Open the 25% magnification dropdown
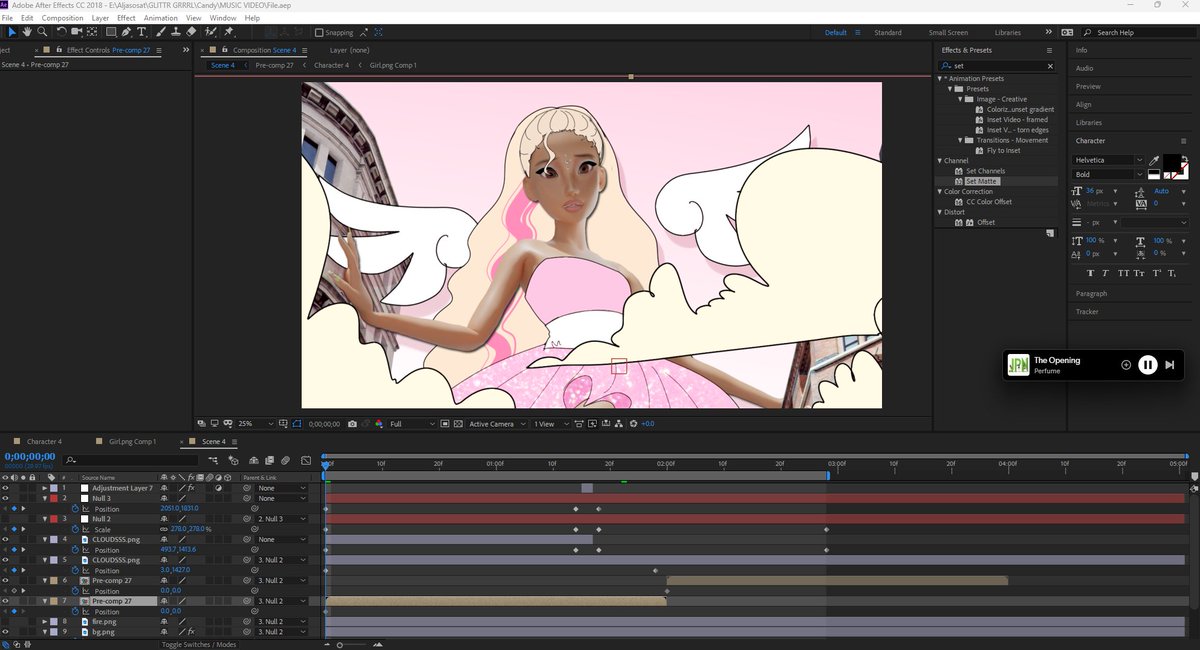This screenshot has height=650, width=1200. pyautogui.click(x=255, y=424)
